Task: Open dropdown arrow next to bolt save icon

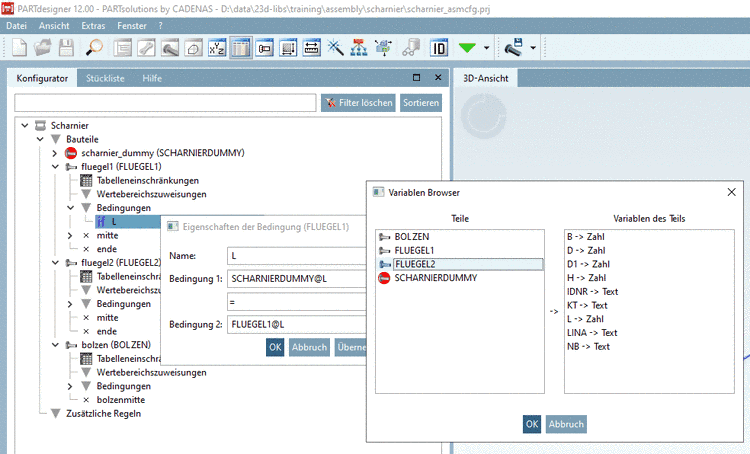Action: point(533,48)
